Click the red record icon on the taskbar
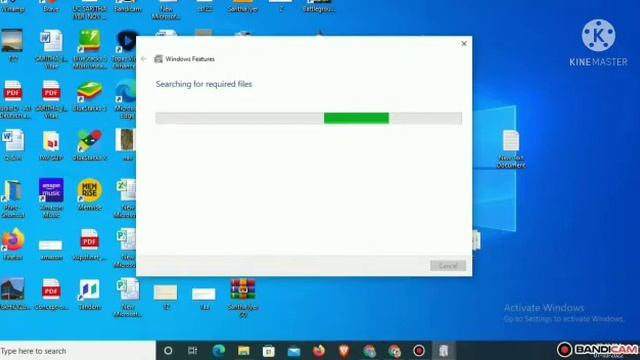 tap(419, 351)
